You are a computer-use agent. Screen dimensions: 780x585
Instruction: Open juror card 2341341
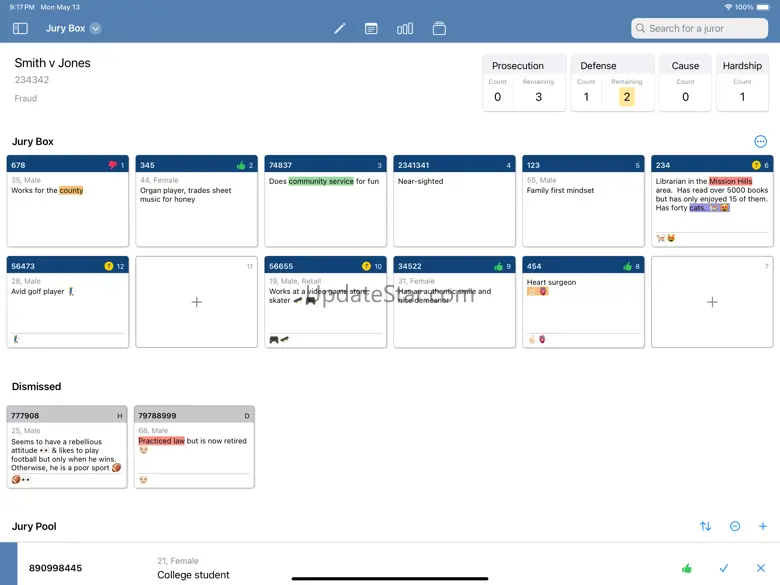(454, 201)
